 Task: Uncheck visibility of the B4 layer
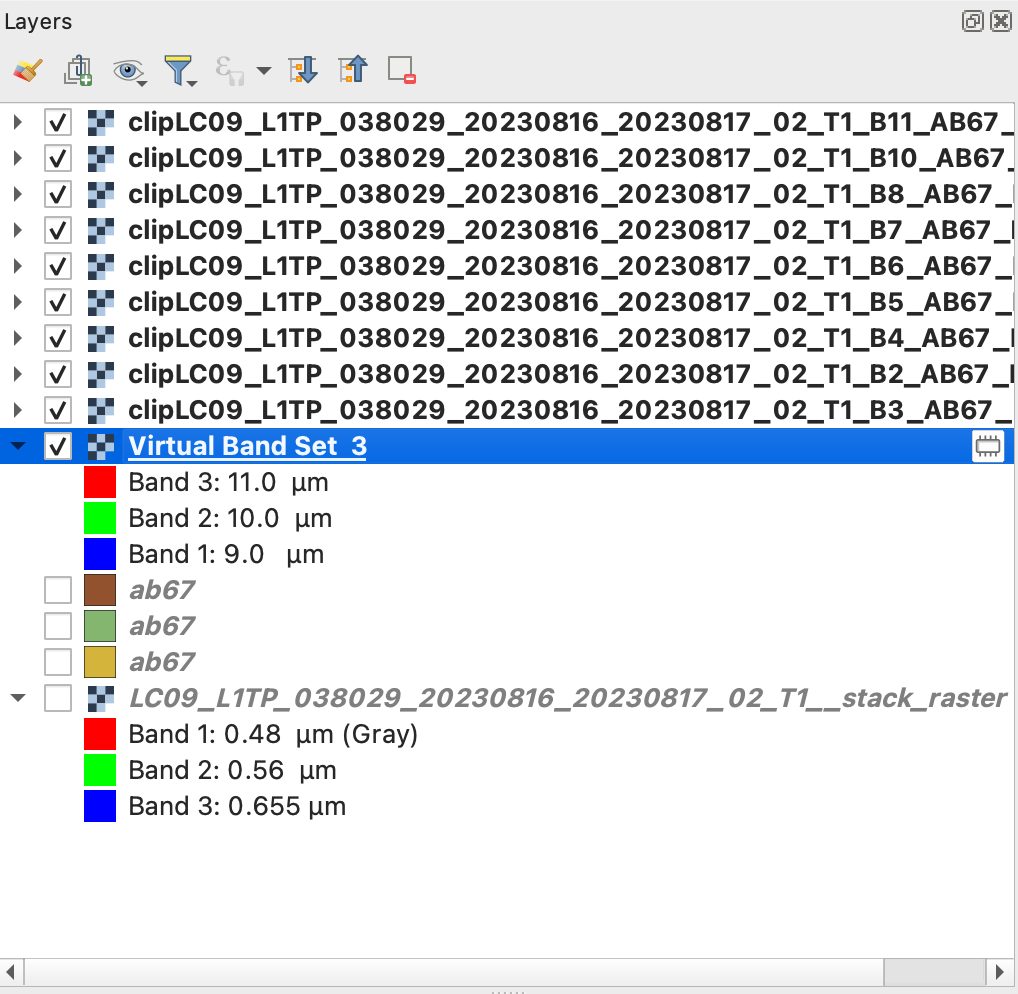point(58,338)
